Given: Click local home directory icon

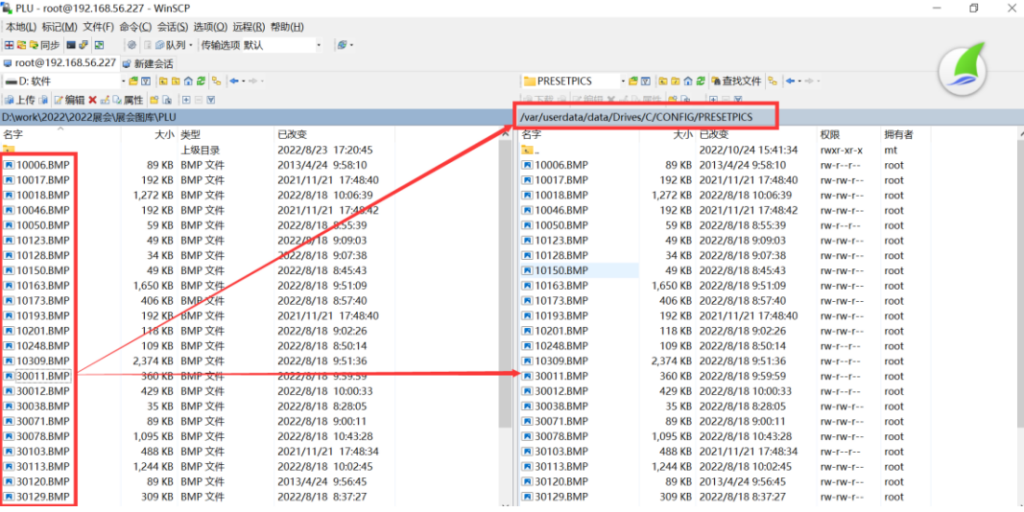Looking at the screenshot, I should (188, 82).
